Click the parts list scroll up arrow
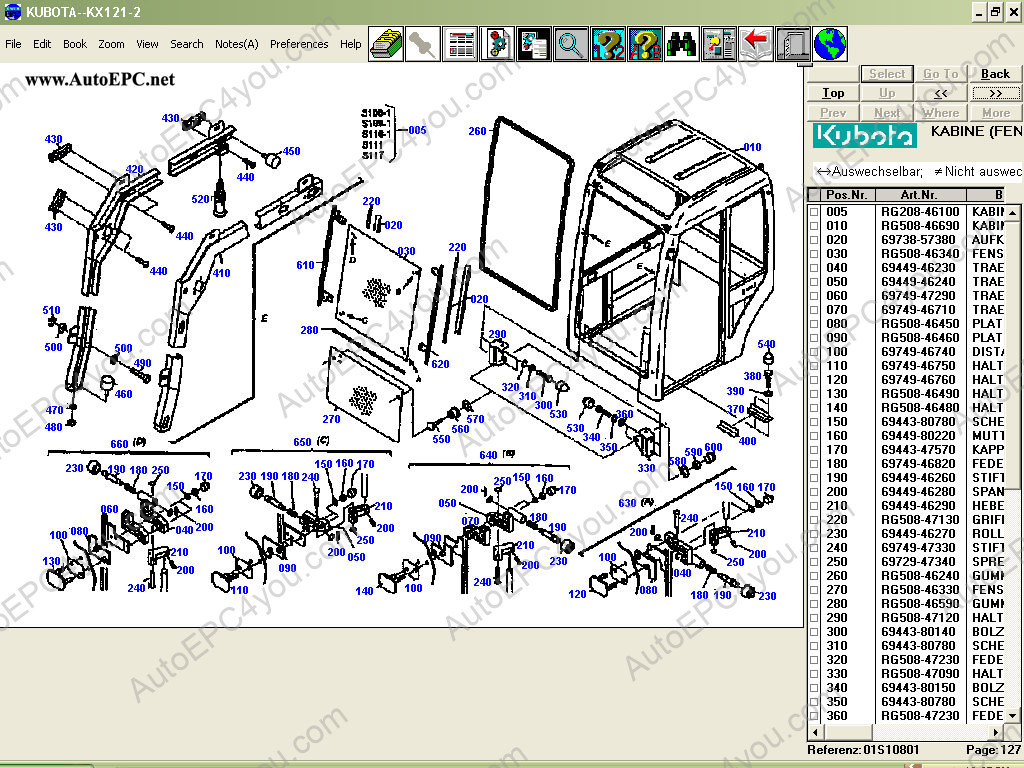 (x=1015, y=195)
